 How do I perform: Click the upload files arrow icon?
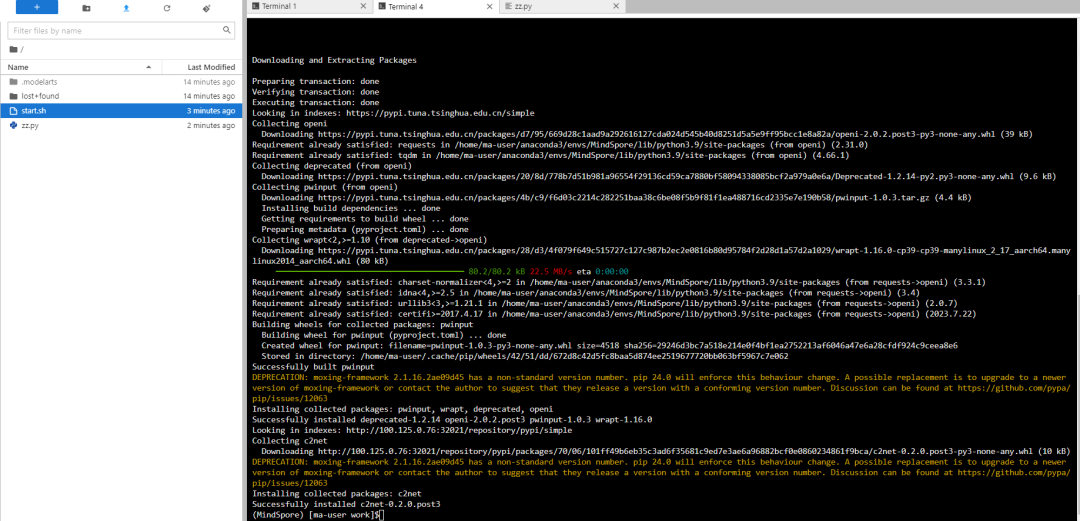pos(126,8)
